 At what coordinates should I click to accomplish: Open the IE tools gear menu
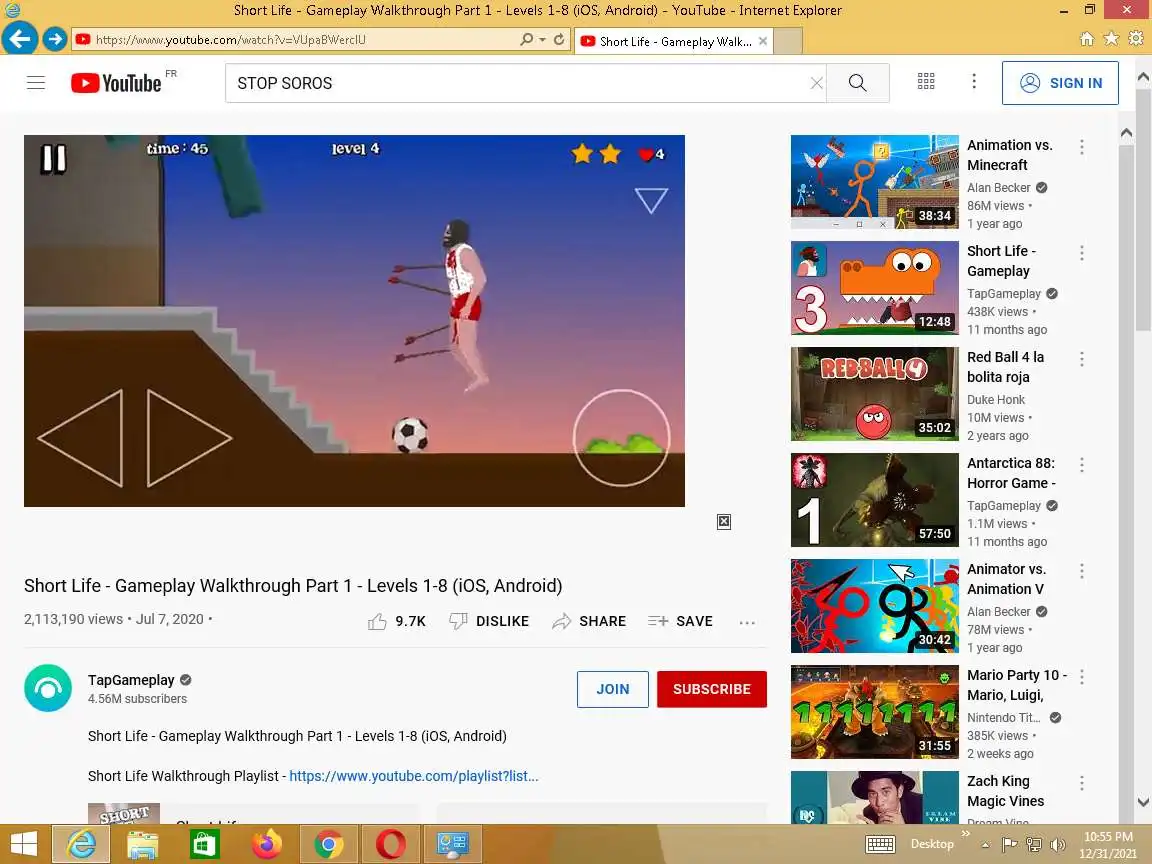[1136, 38]
